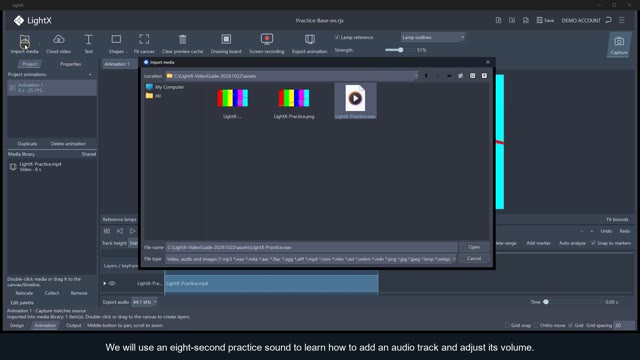
Task: Open the Shapes dropdown arrow
Action: (127, 52)
